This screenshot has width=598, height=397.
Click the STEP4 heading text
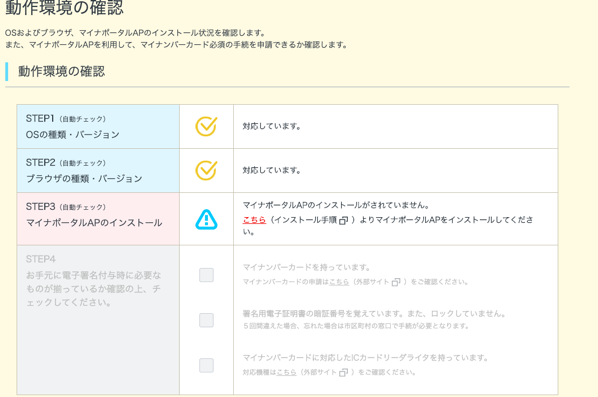coord(40,259)
